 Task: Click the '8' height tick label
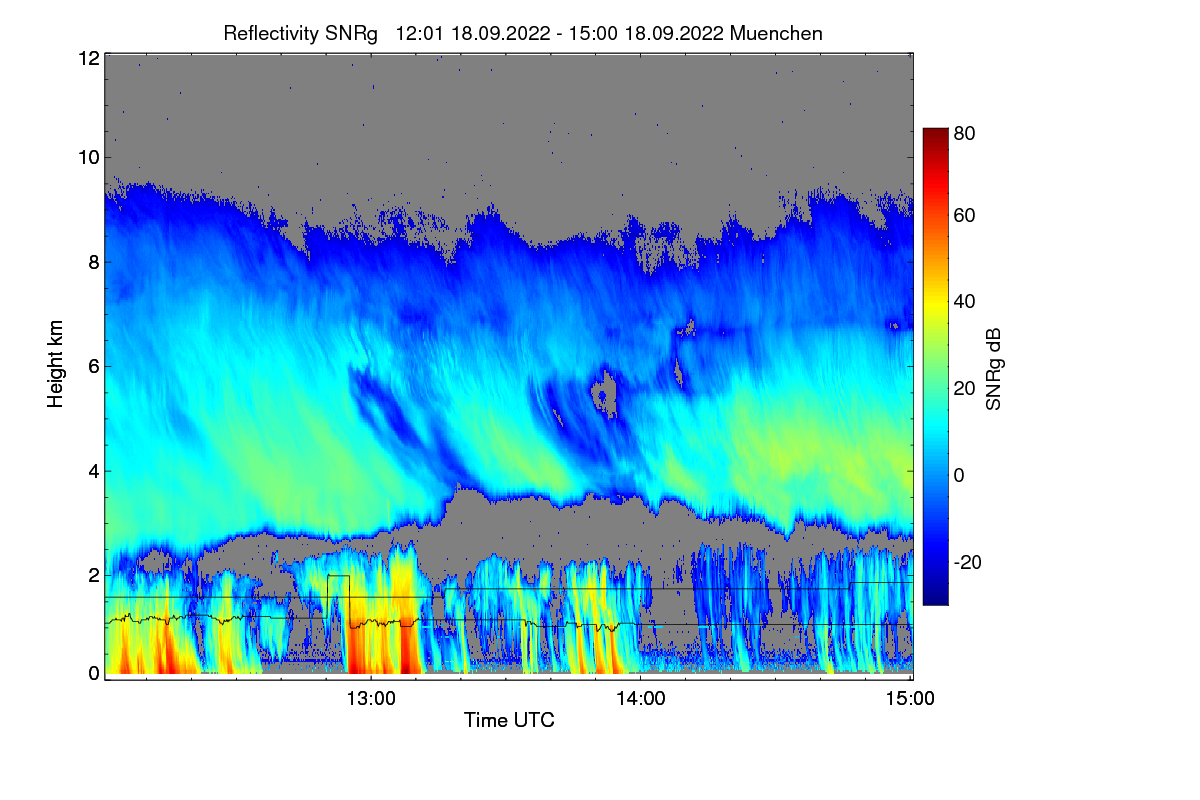pyautogui.click(x=94, y=262)
